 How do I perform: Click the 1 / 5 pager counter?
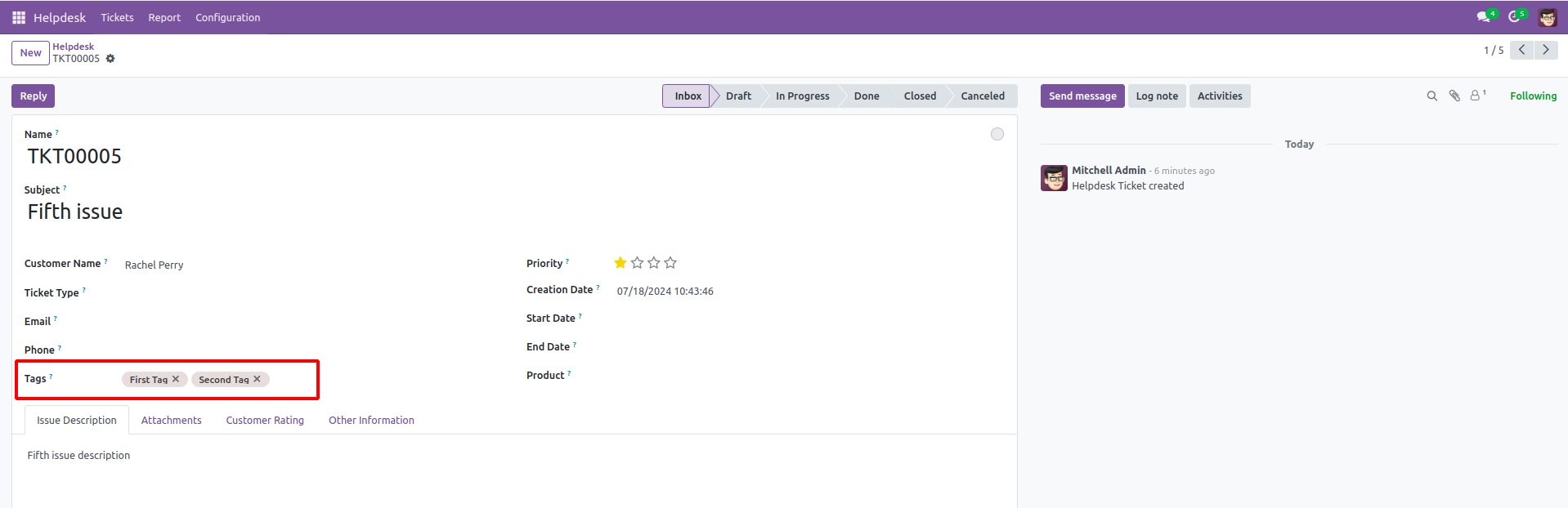pyautogui.click(x=1493, y=51)
